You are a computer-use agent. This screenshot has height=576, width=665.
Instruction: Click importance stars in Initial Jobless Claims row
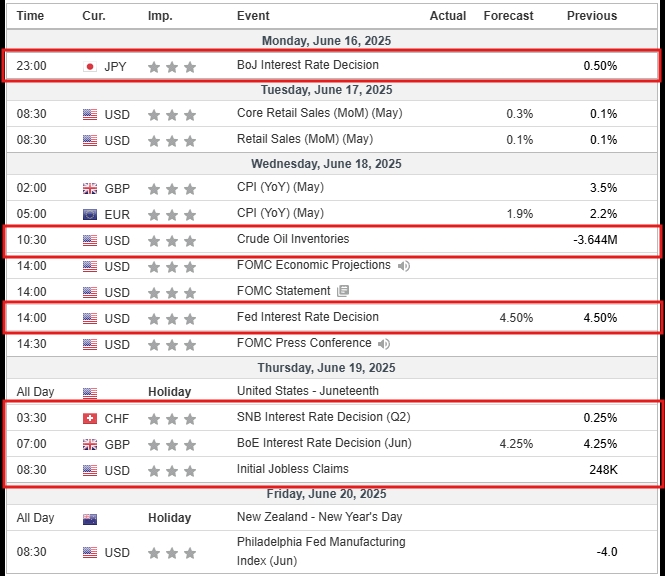172,471
